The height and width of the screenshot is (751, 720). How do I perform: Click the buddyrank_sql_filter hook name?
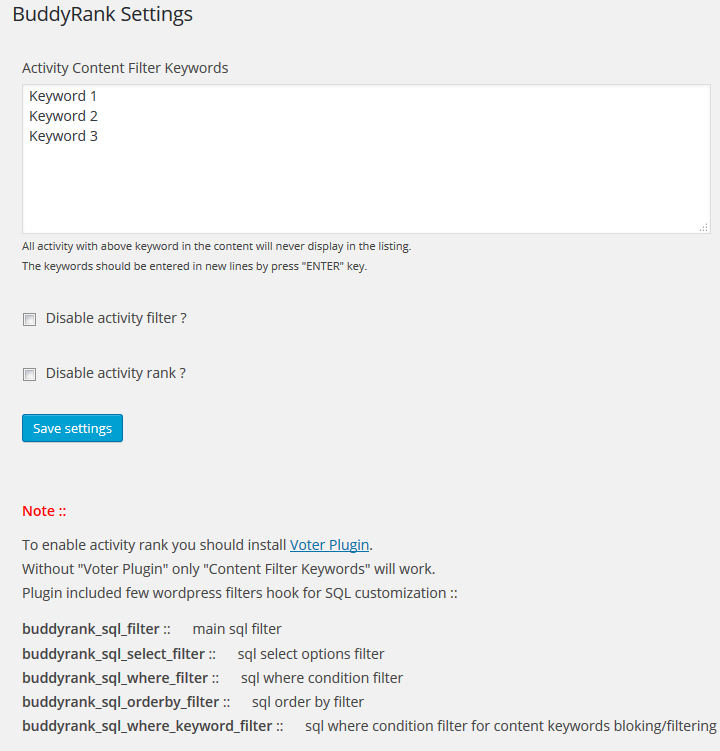pos(91,629)
